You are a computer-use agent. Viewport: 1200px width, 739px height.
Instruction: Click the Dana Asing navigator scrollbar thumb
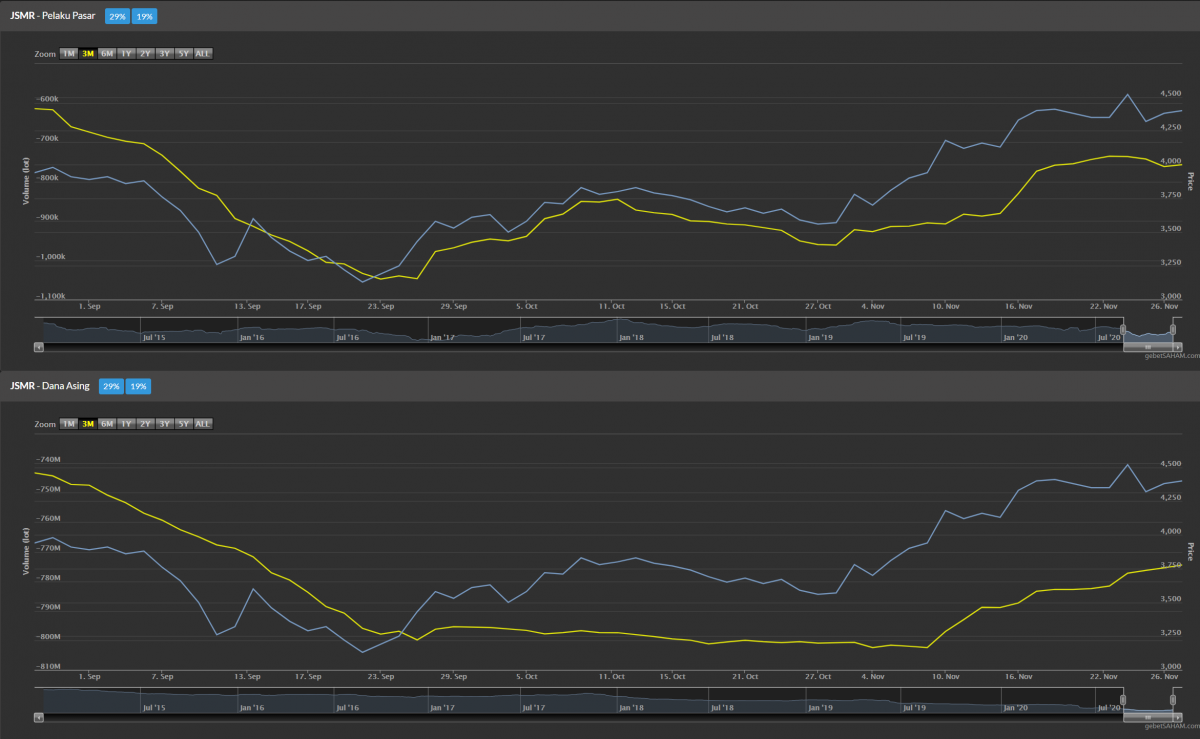[x=1148, y=717]
